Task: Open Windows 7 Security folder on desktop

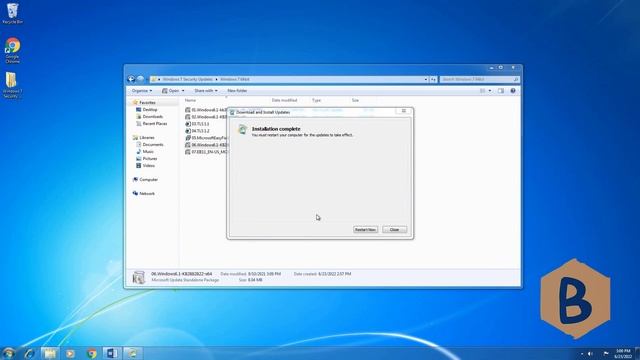Action: click(x=12, y=85)
